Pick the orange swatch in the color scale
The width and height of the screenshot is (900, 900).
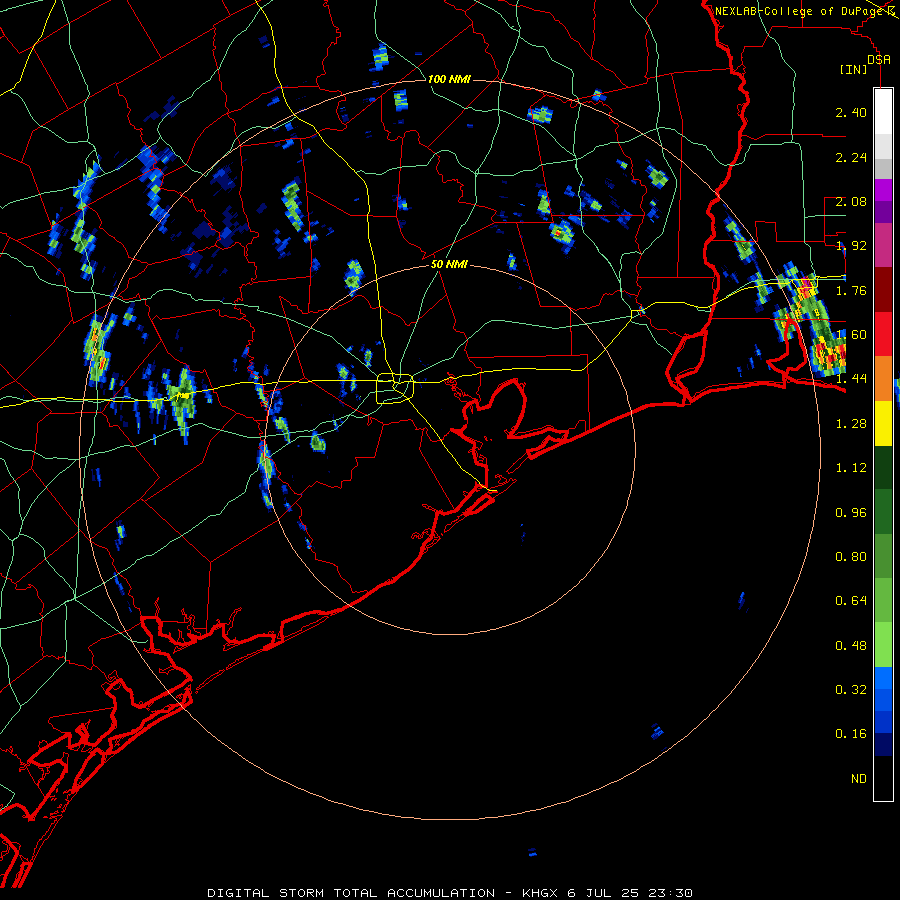pos(883,379)
